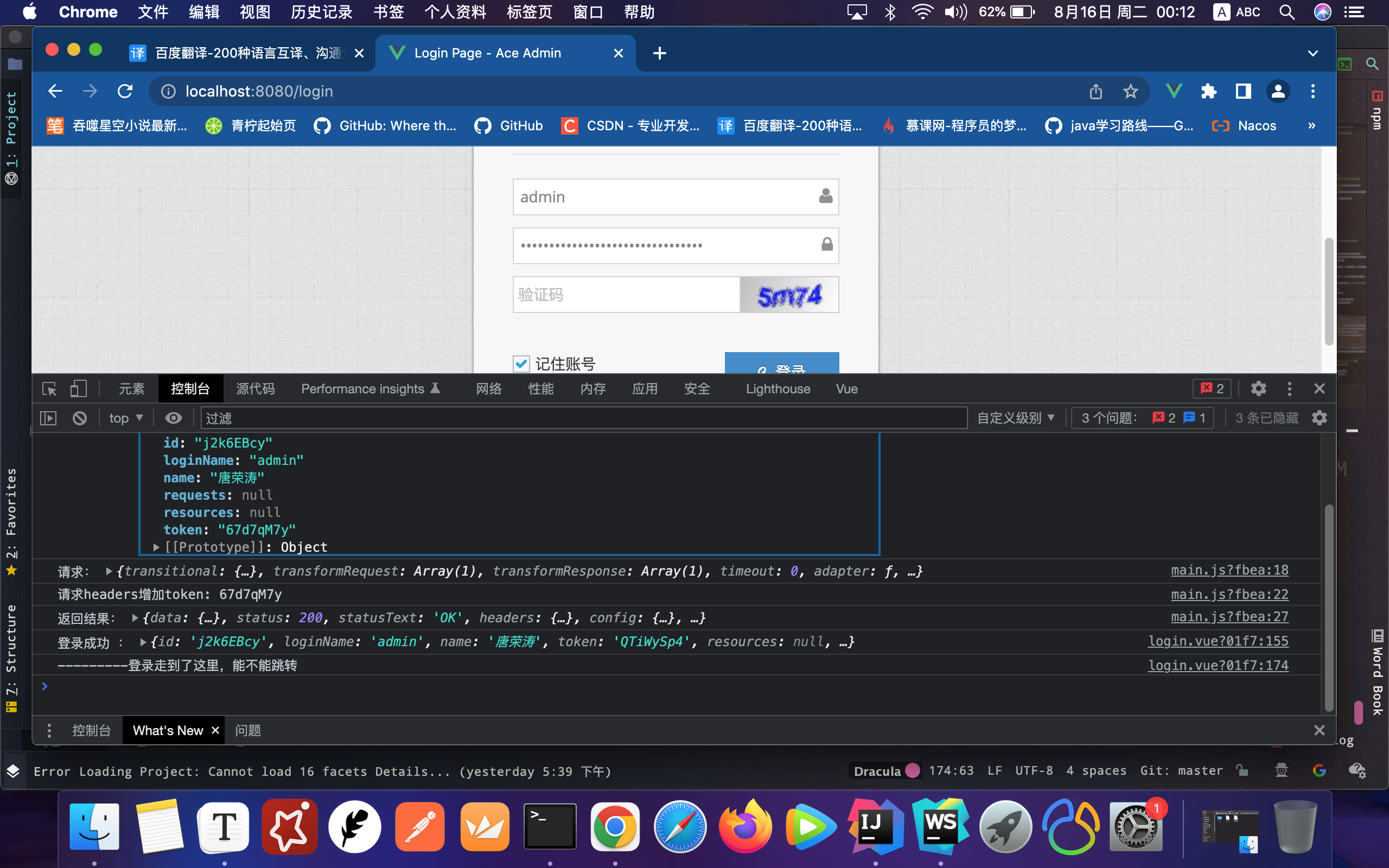
Task: Open the 历史记录 menu in the menu bar
Action: click(x=321, y=12)
